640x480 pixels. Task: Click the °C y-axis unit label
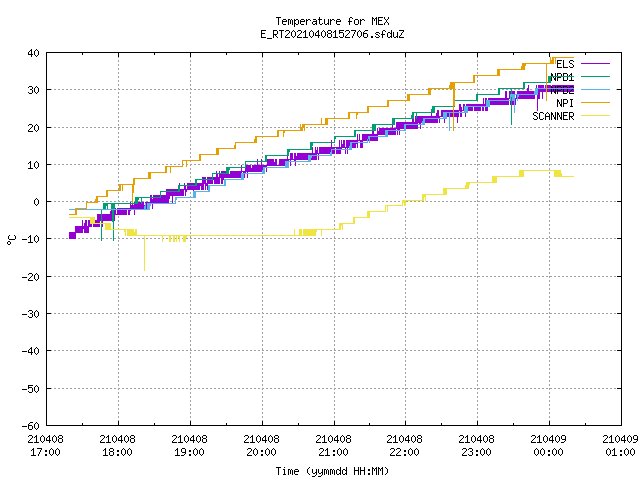click(11, 240)
